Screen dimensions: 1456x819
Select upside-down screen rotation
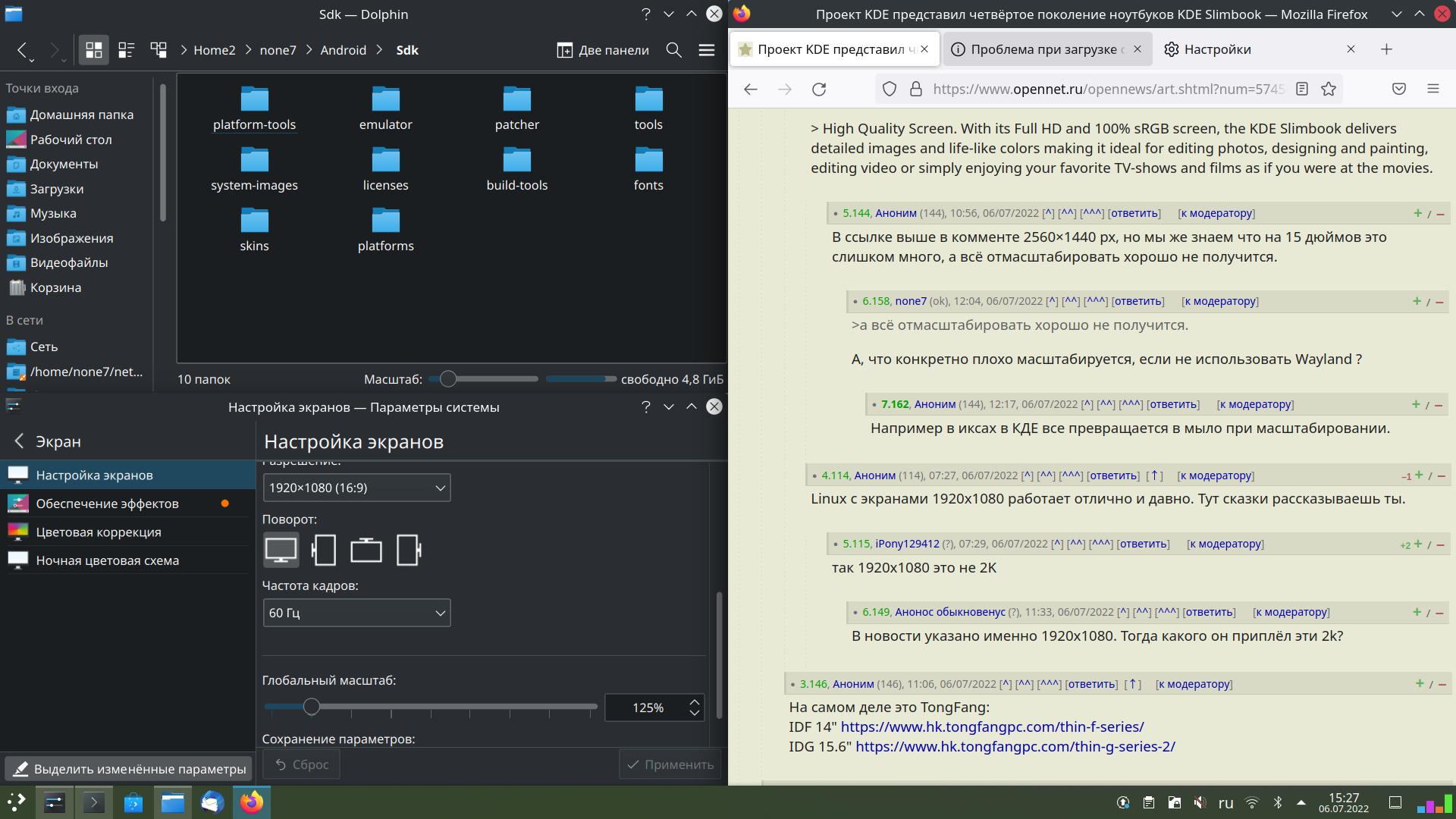coord(366,550)
